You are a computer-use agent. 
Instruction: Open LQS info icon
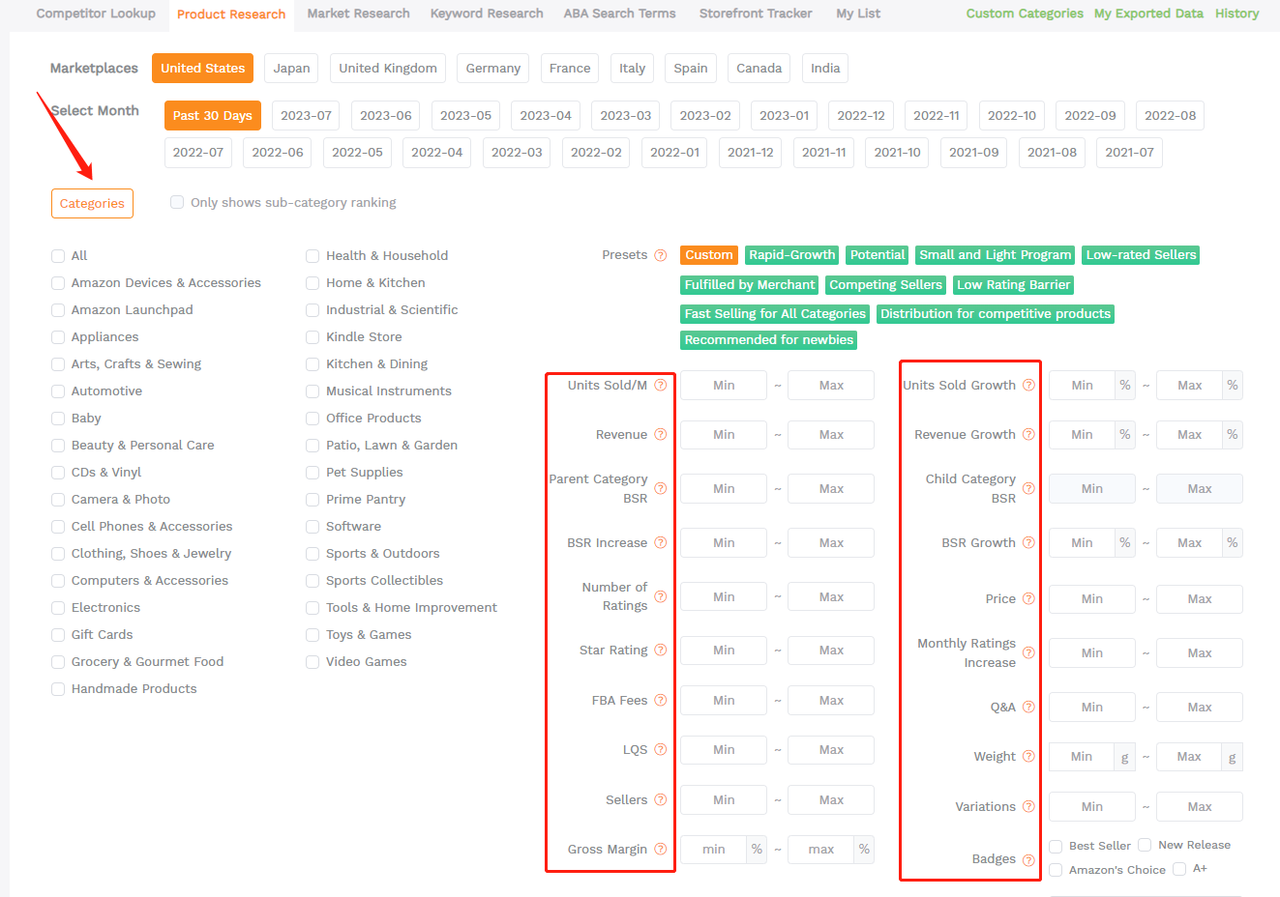click(660, 750)
